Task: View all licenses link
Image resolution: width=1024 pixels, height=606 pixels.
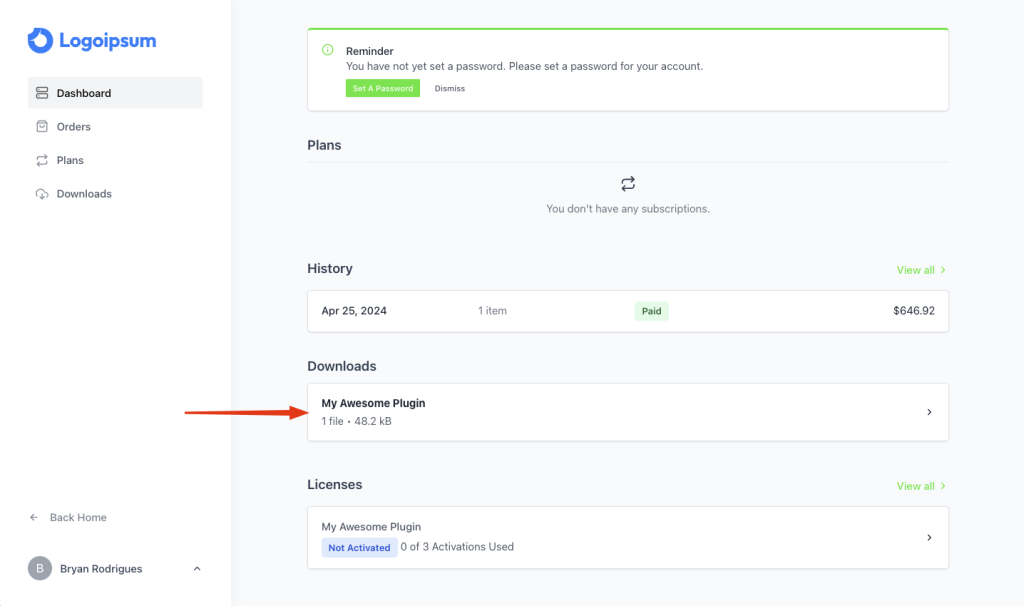Action: (920, 486)
